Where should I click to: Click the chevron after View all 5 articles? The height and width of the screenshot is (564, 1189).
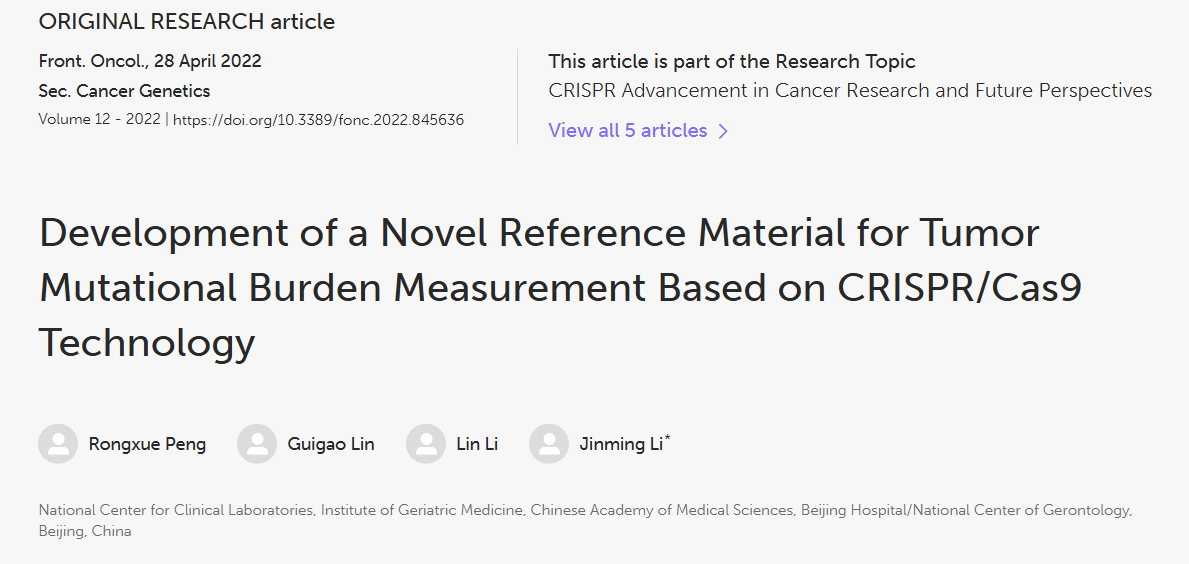724,131
